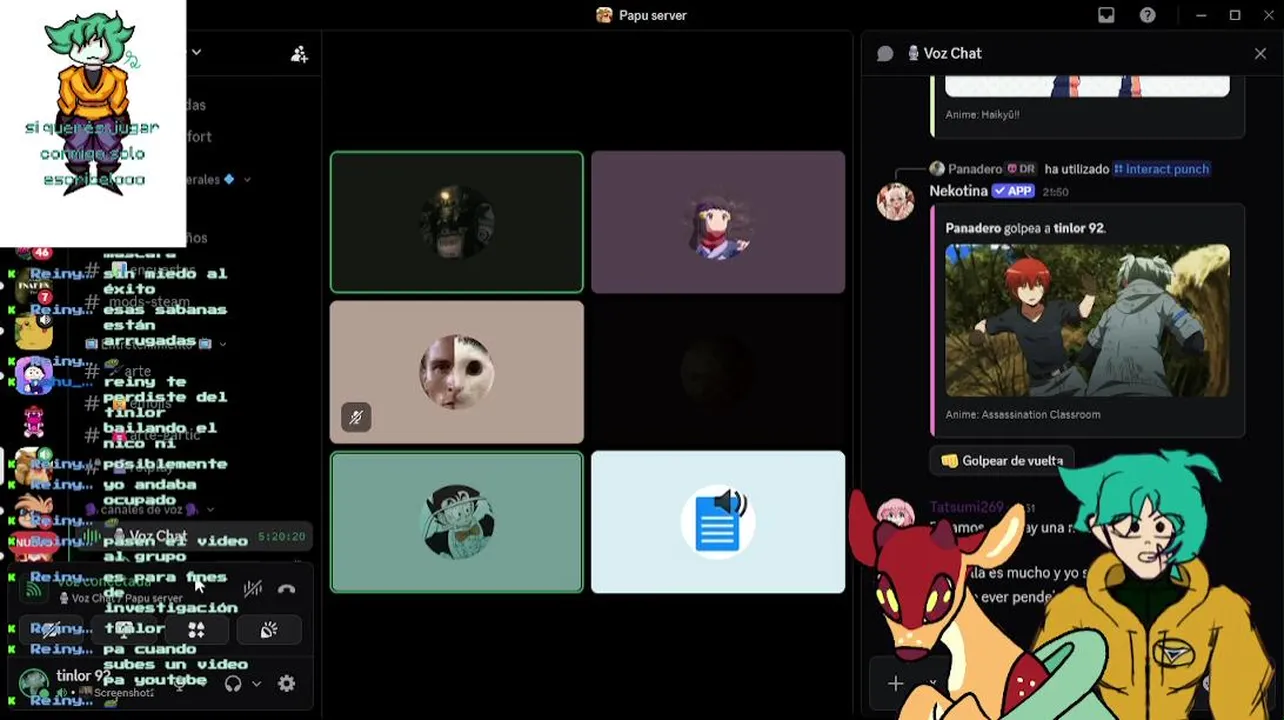Focus the blue document speaker tile
This screenshot has height=720, width=1284.
718,522
